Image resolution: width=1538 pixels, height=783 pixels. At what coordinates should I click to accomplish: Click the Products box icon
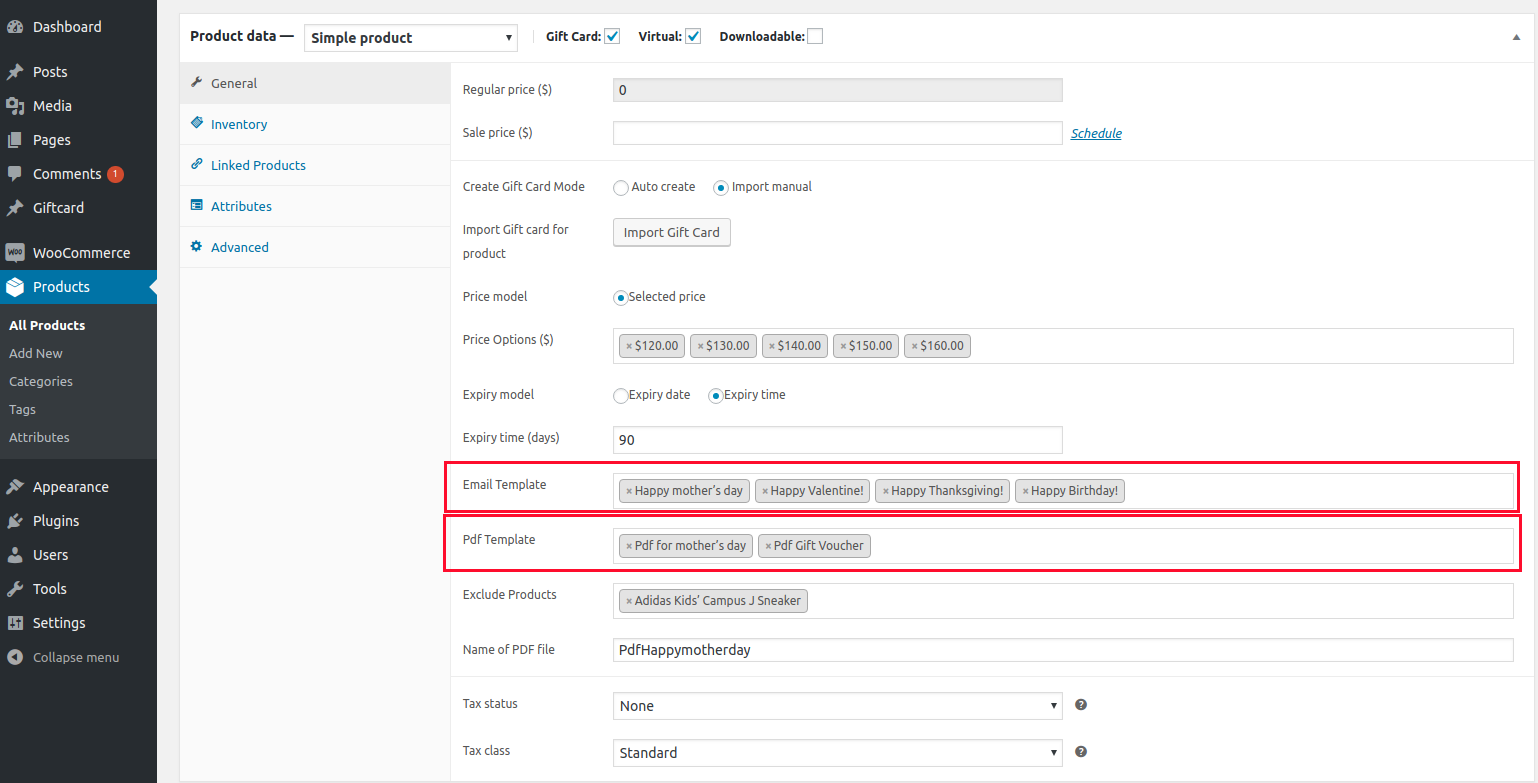point(15,287)
